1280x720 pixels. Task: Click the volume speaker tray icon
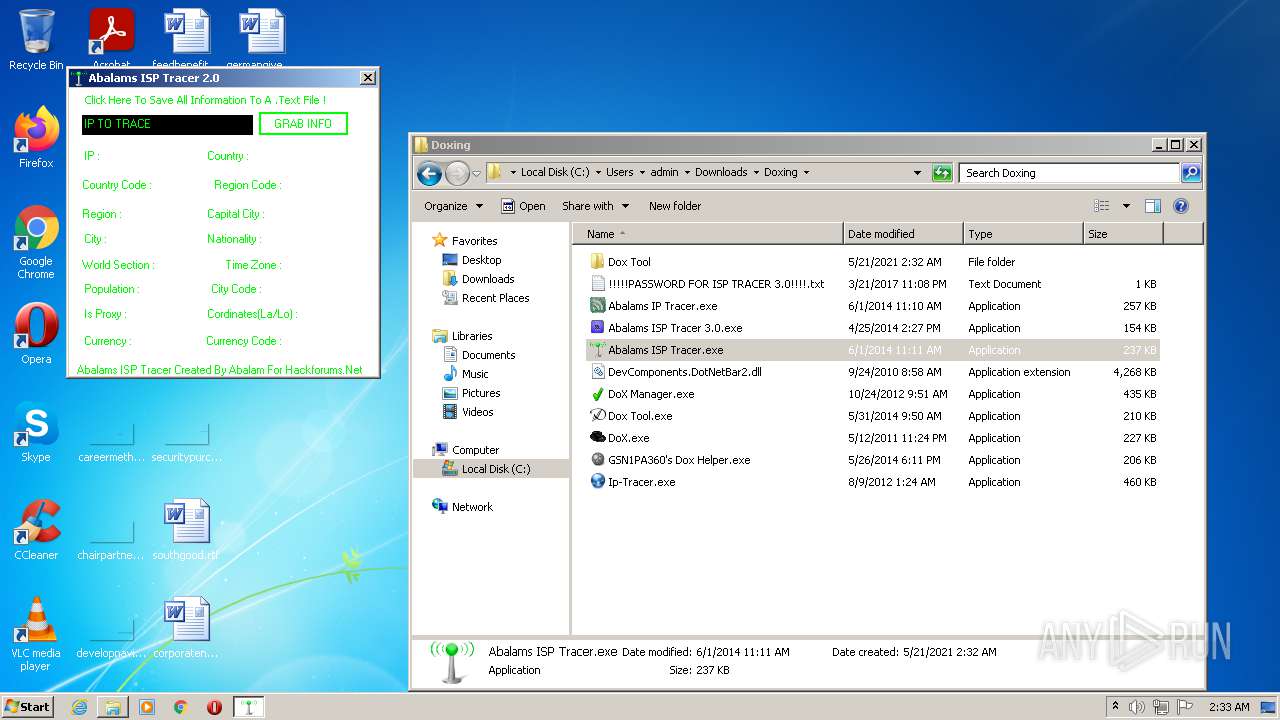click(1138, 707)
